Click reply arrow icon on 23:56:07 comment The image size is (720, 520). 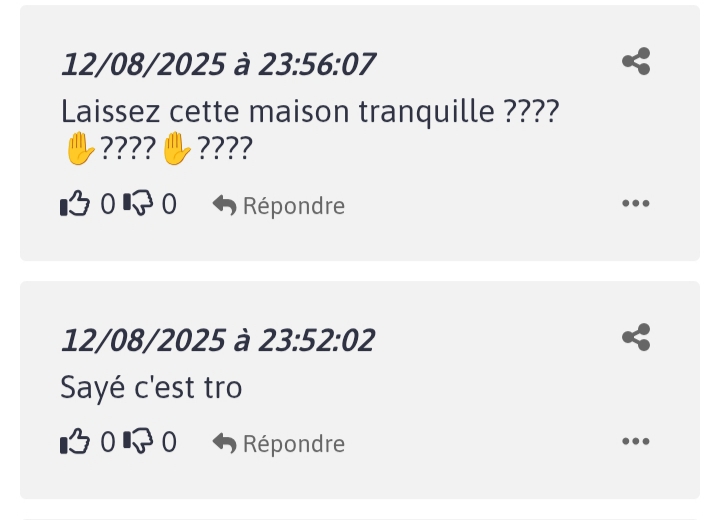224,206
